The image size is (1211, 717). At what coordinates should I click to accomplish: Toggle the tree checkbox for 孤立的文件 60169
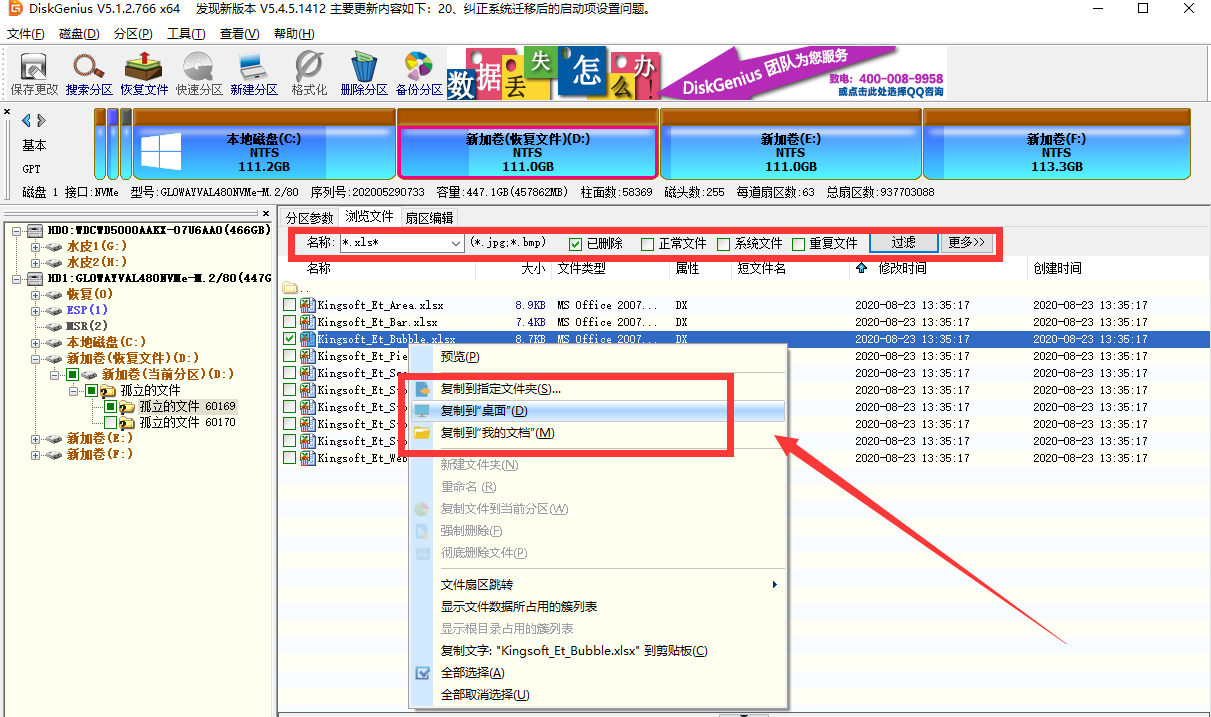111,407
